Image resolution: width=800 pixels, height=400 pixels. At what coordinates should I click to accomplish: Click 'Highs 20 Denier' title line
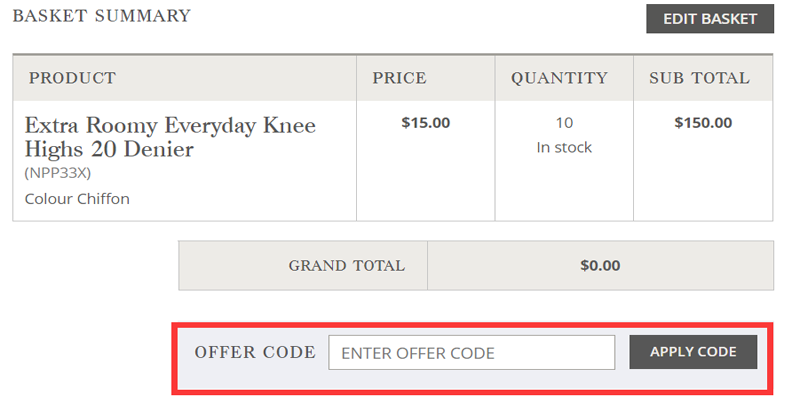pyautogui.click(x=109, y=150)
